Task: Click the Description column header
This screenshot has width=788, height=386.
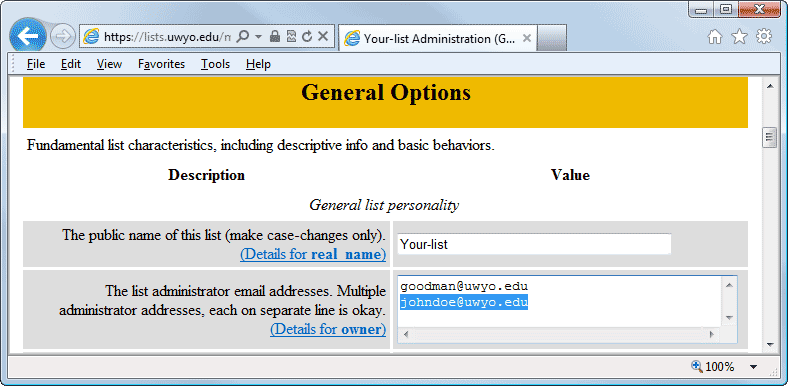Action: click(207, 175)
